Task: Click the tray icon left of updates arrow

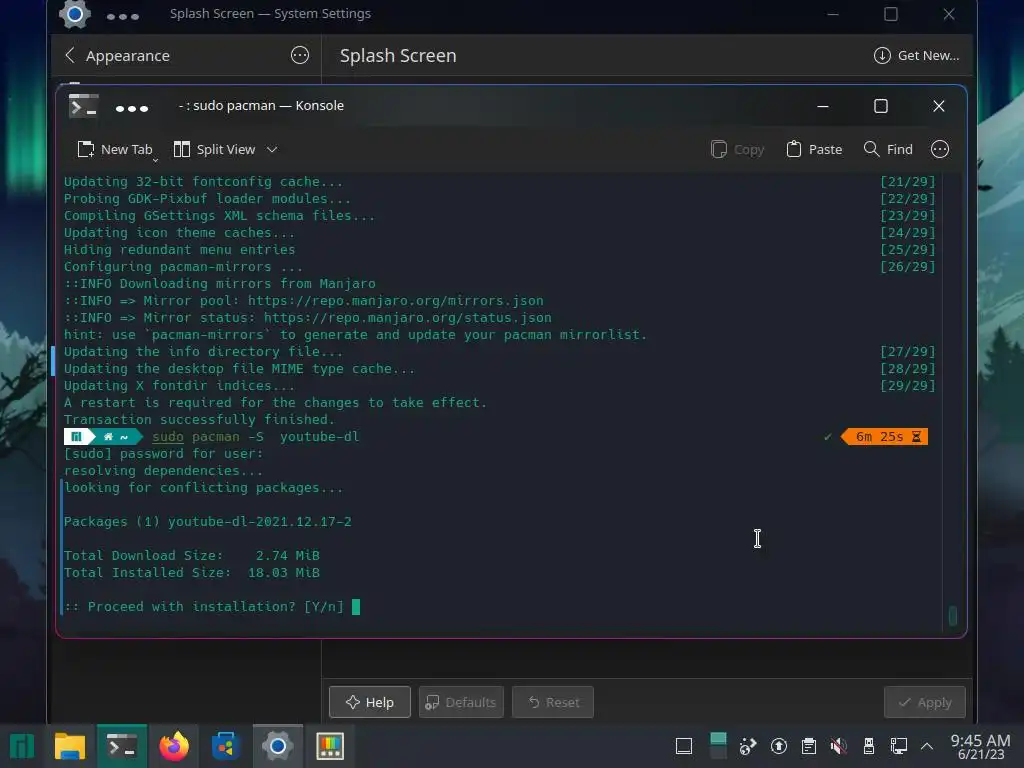Action: (x=748, y=746)
